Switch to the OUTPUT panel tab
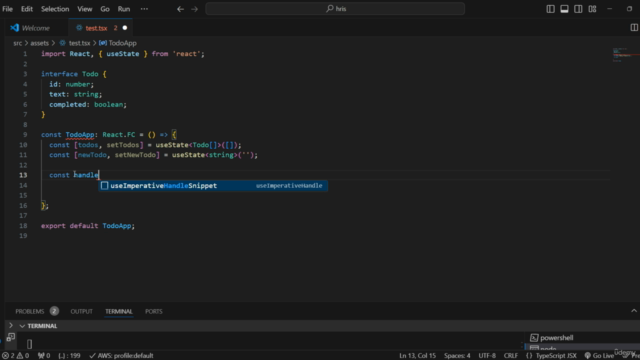 81,311
